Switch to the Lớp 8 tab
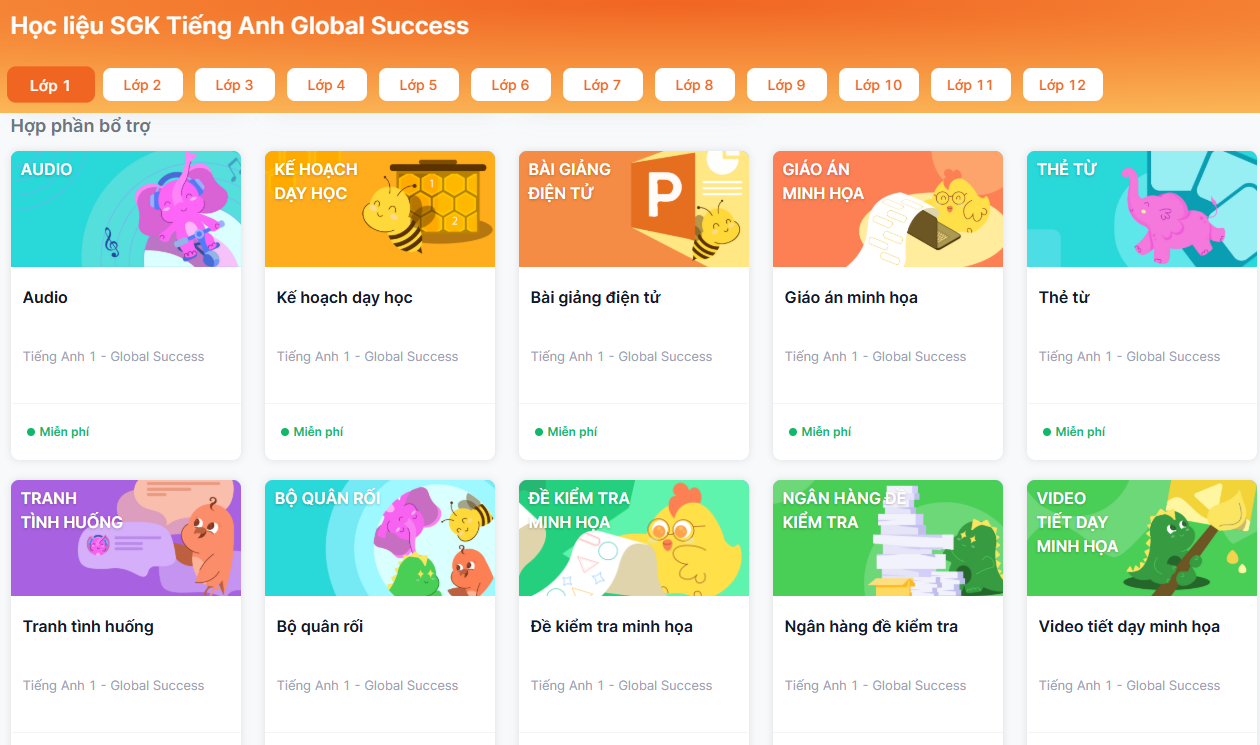1260x745 pixels. click(695, 85)
